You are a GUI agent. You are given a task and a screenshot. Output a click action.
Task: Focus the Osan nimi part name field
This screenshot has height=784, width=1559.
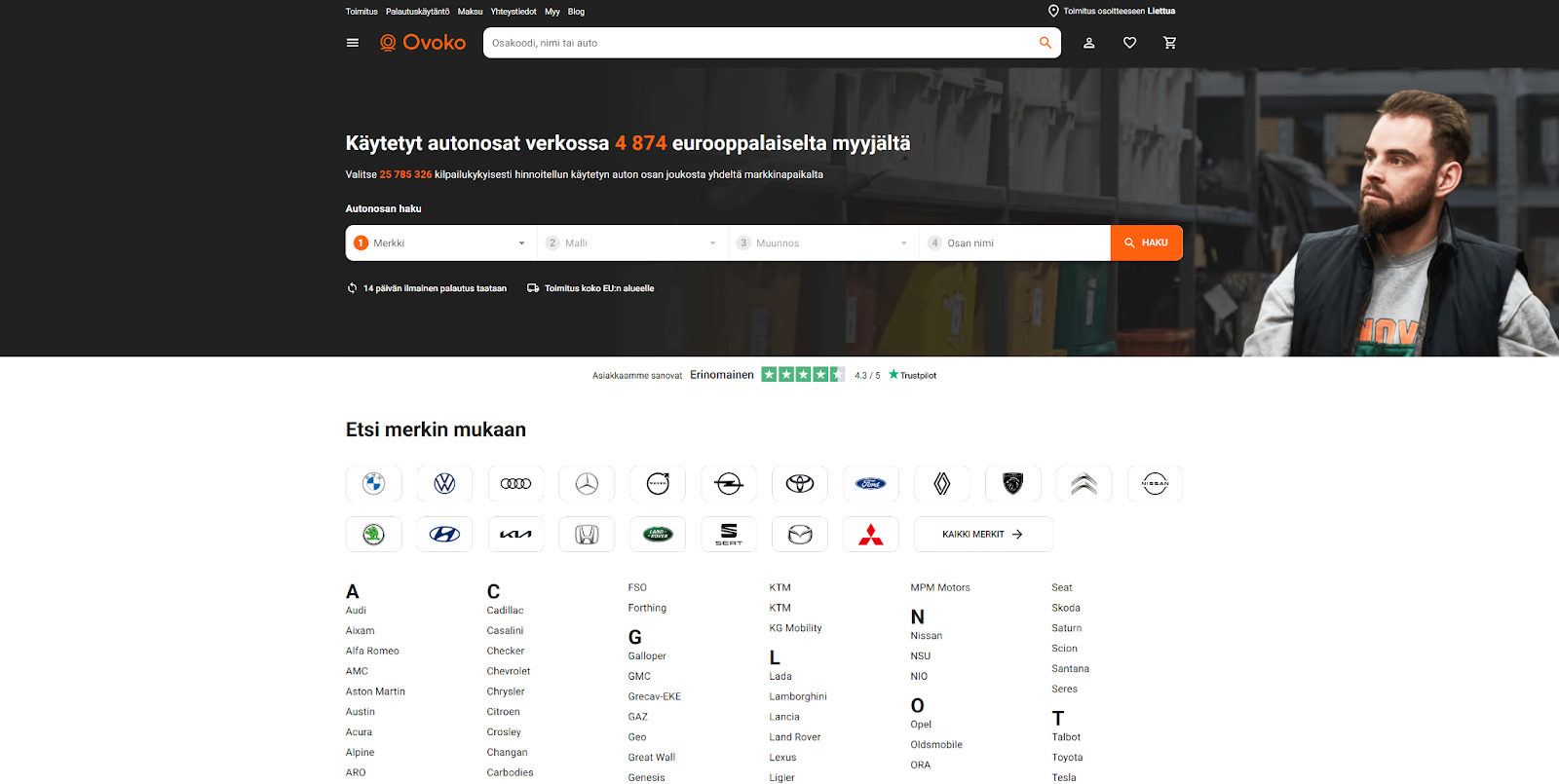point(1014,243)
